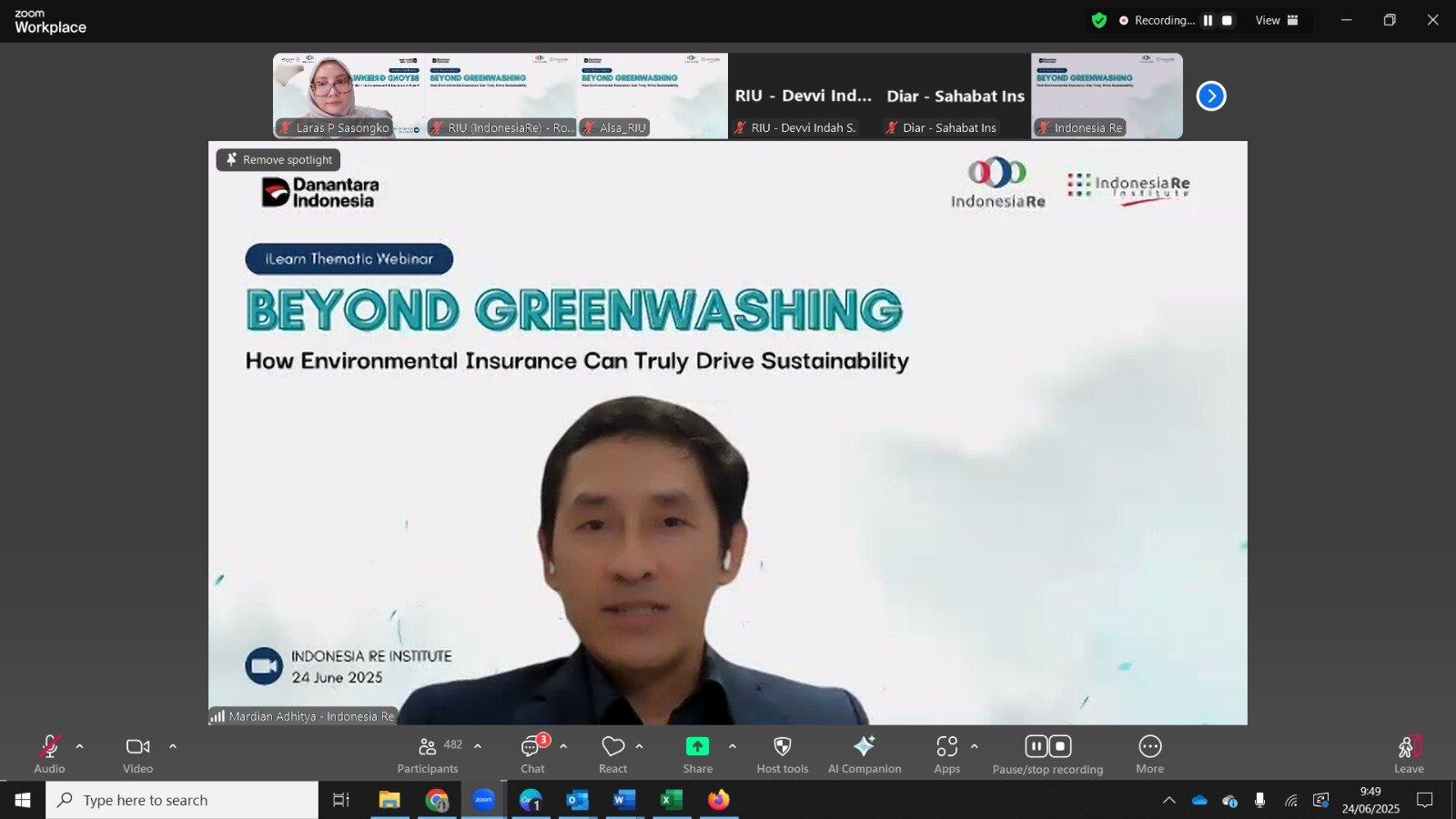This screenshot has width=1456, height=819.
Task: Open Excel from taskbar
Action: point(672,800)
